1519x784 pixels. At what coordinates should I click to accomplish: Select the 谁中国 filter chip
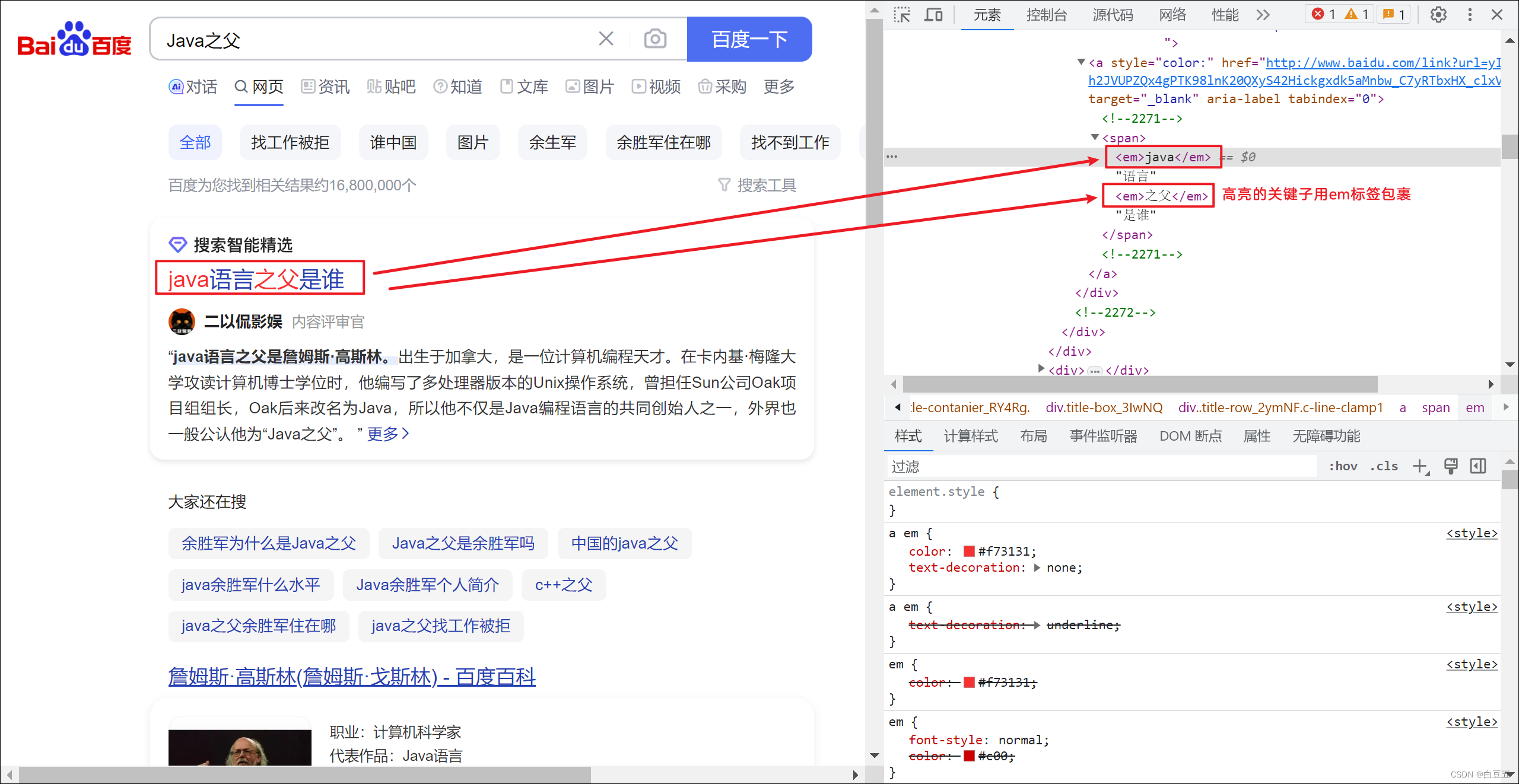pyautogui.click(x=393, y=142)
